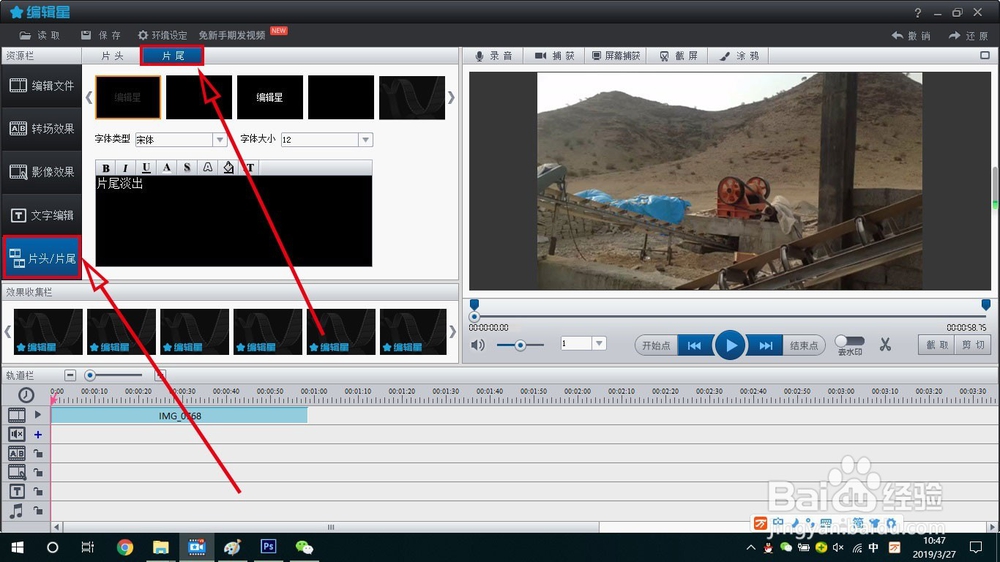Click the music note track icon
Image resolution: width=1000 pixels, height=562 pixels.
pos(17,511)
